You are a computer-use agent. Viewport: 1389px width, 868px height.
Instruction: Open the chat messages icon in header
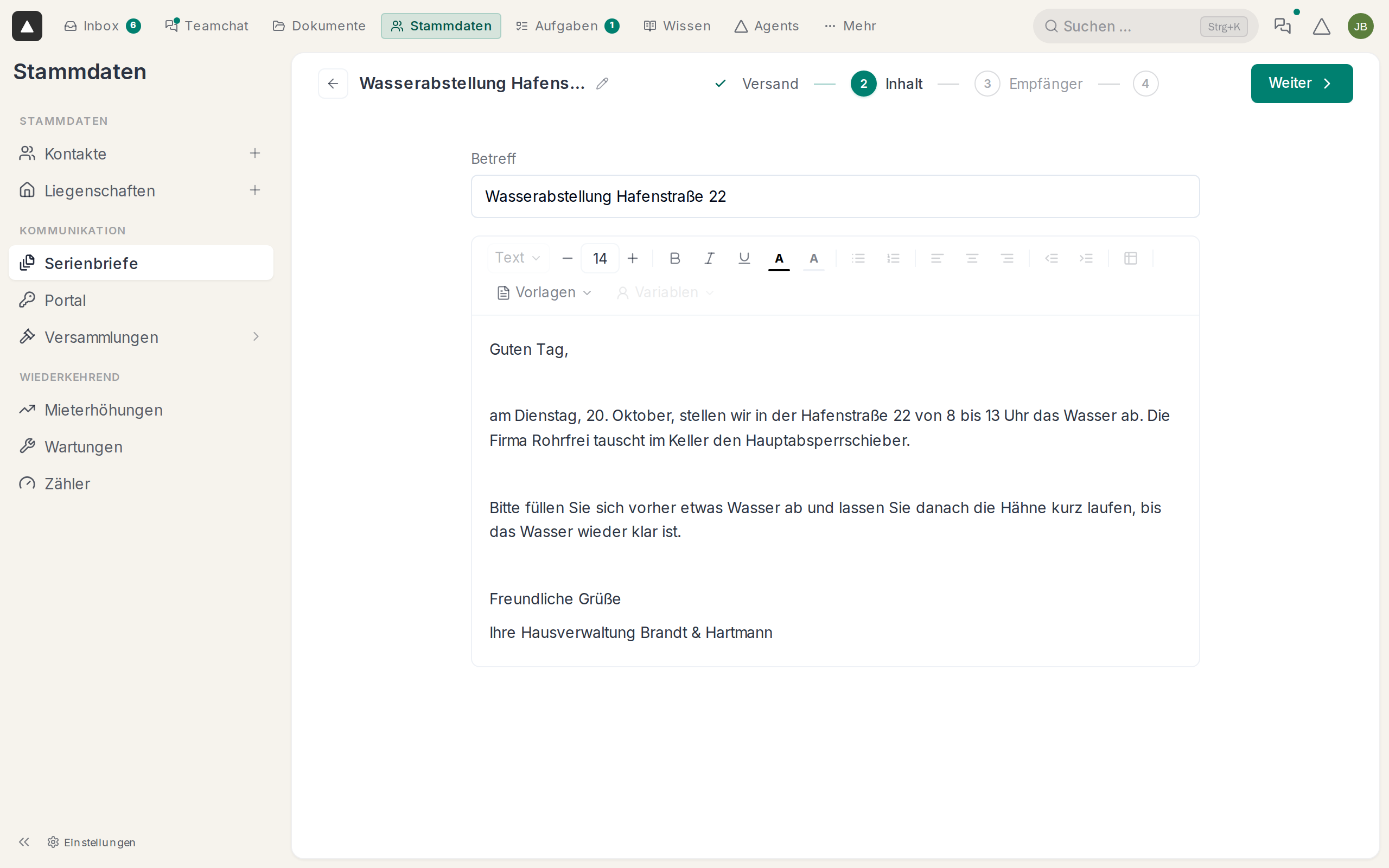(x=1282, y=26)
